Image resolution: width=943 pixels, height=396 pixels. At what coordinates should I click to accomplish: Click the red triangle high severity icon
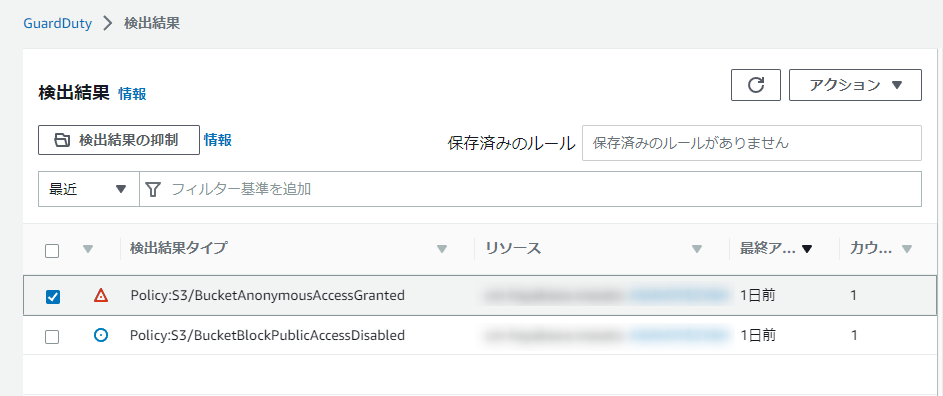tap(101, 295)
